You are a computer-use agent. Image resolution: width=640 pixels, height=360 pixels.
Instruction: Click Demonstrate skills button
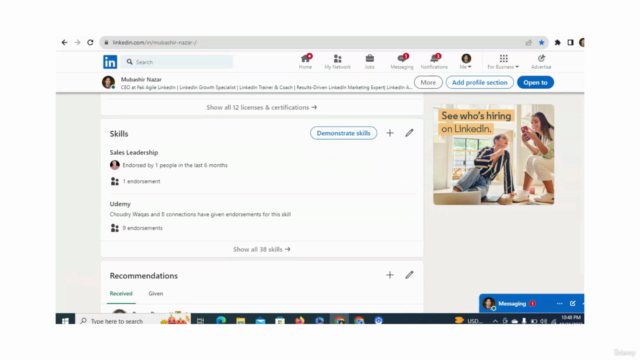(x=343, y=133)
